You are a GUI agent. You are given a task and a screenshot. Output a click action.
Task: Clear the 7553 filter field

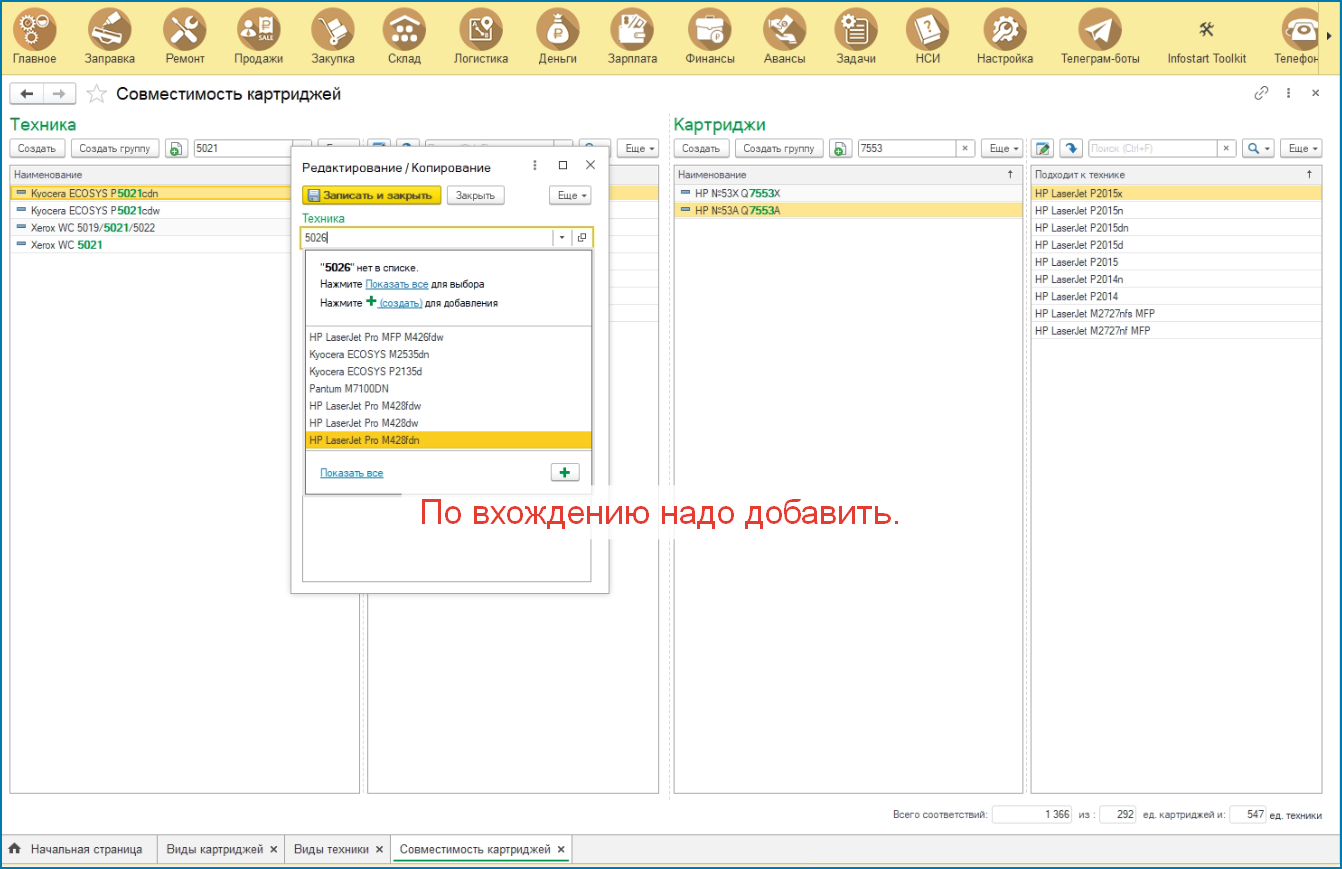[x=965, y=148]
